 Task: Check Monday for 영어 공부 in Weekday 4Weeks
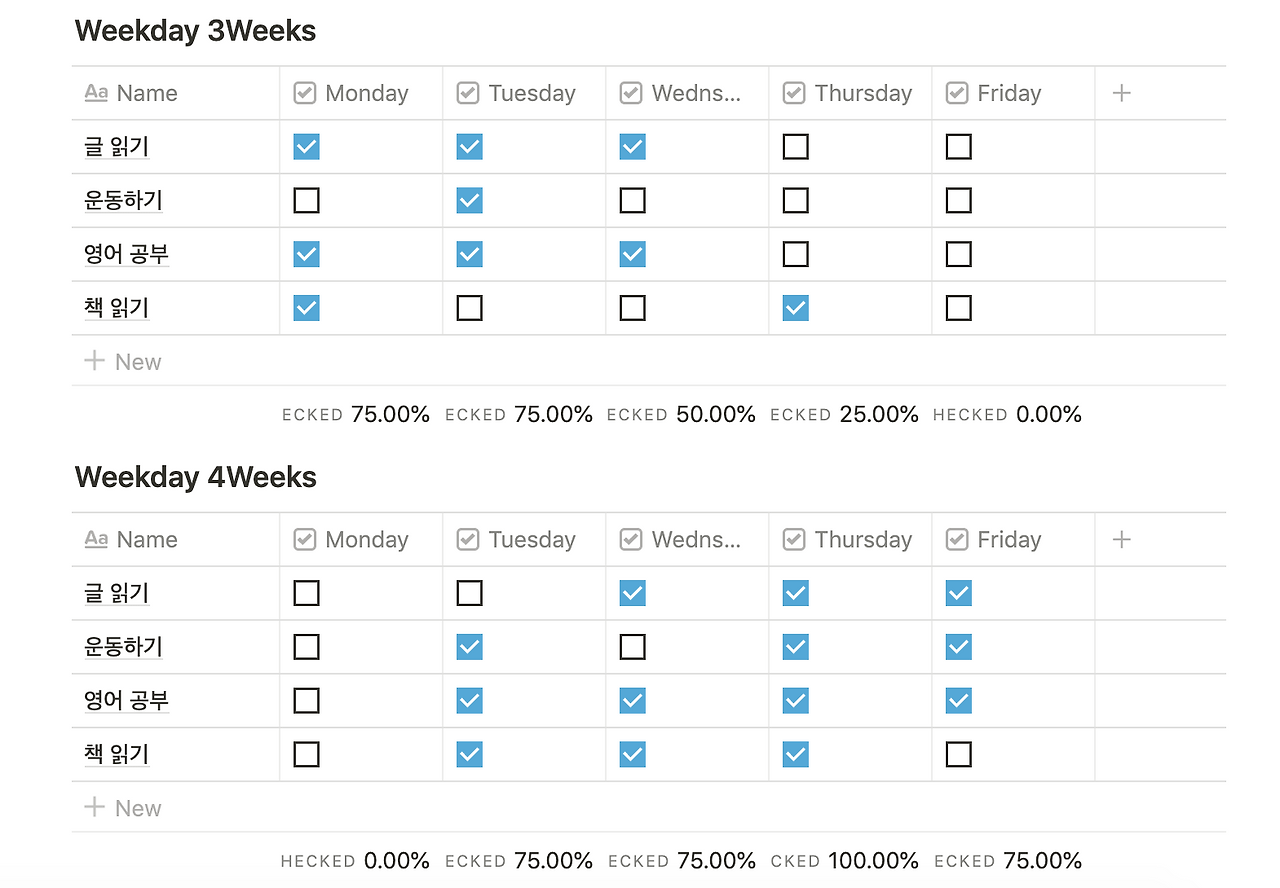tap(306, 700)
